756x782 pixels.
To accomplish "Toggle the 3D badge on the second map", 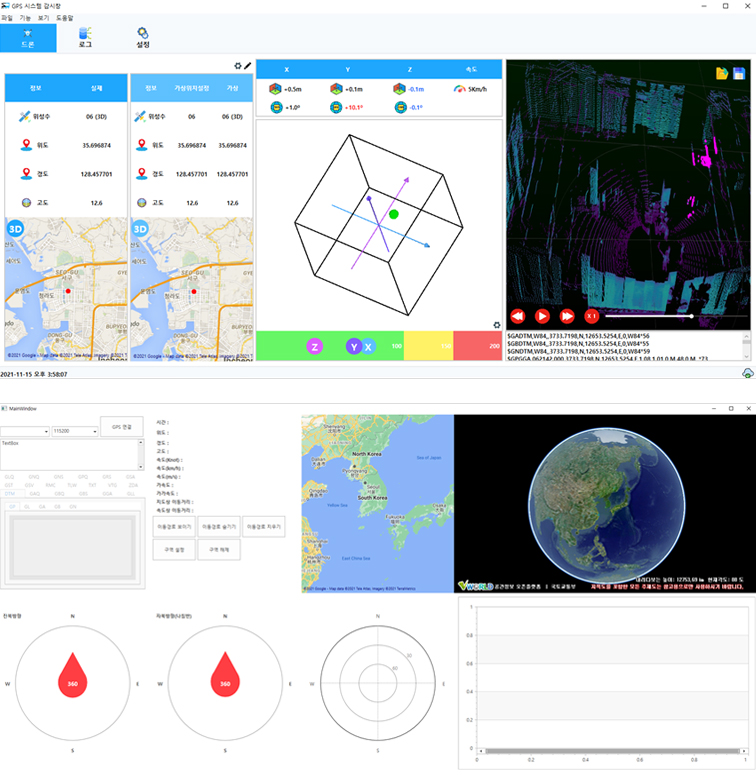I will [141, 228].
